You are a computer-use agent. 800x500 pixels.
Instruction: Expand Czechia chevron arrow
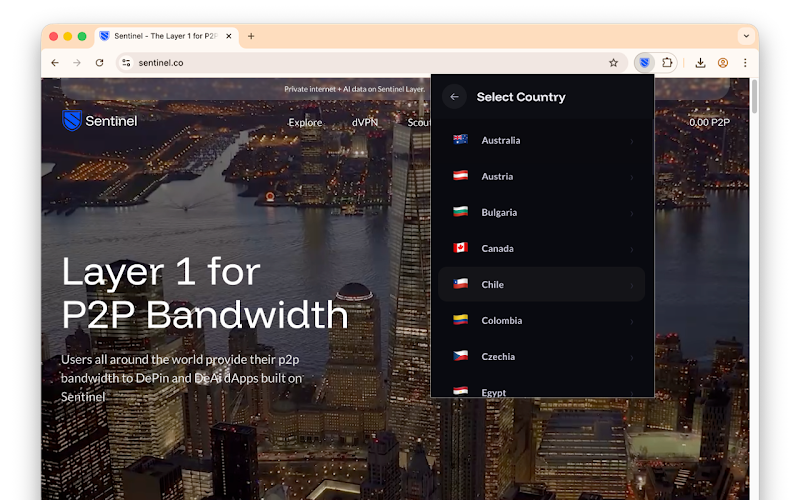coord(632,357)
